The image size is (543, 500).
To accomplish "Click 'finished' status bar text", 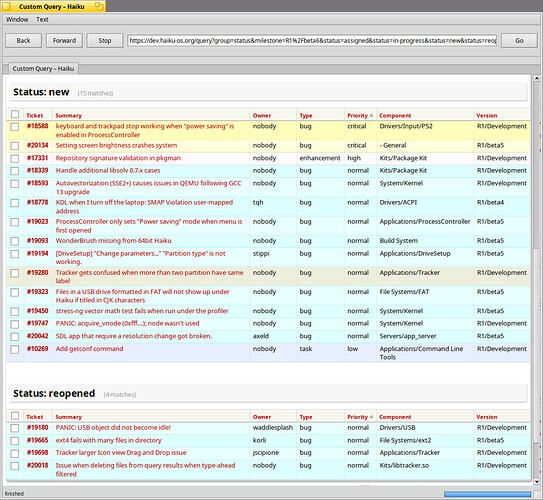I will (x=14, y=494).
